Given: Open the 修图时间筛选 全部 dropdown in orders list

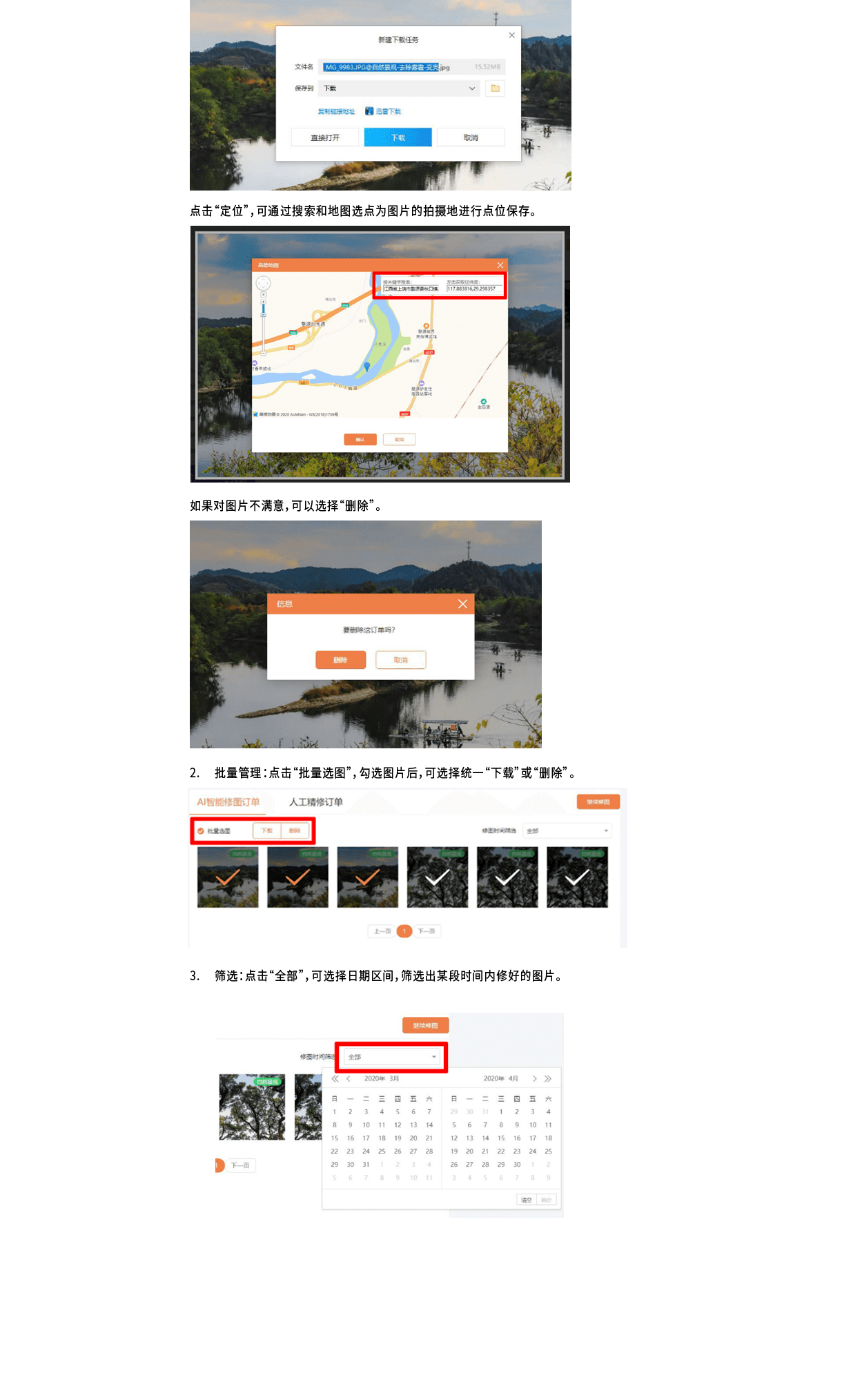Looking at the screenshot, I should 567,830.
